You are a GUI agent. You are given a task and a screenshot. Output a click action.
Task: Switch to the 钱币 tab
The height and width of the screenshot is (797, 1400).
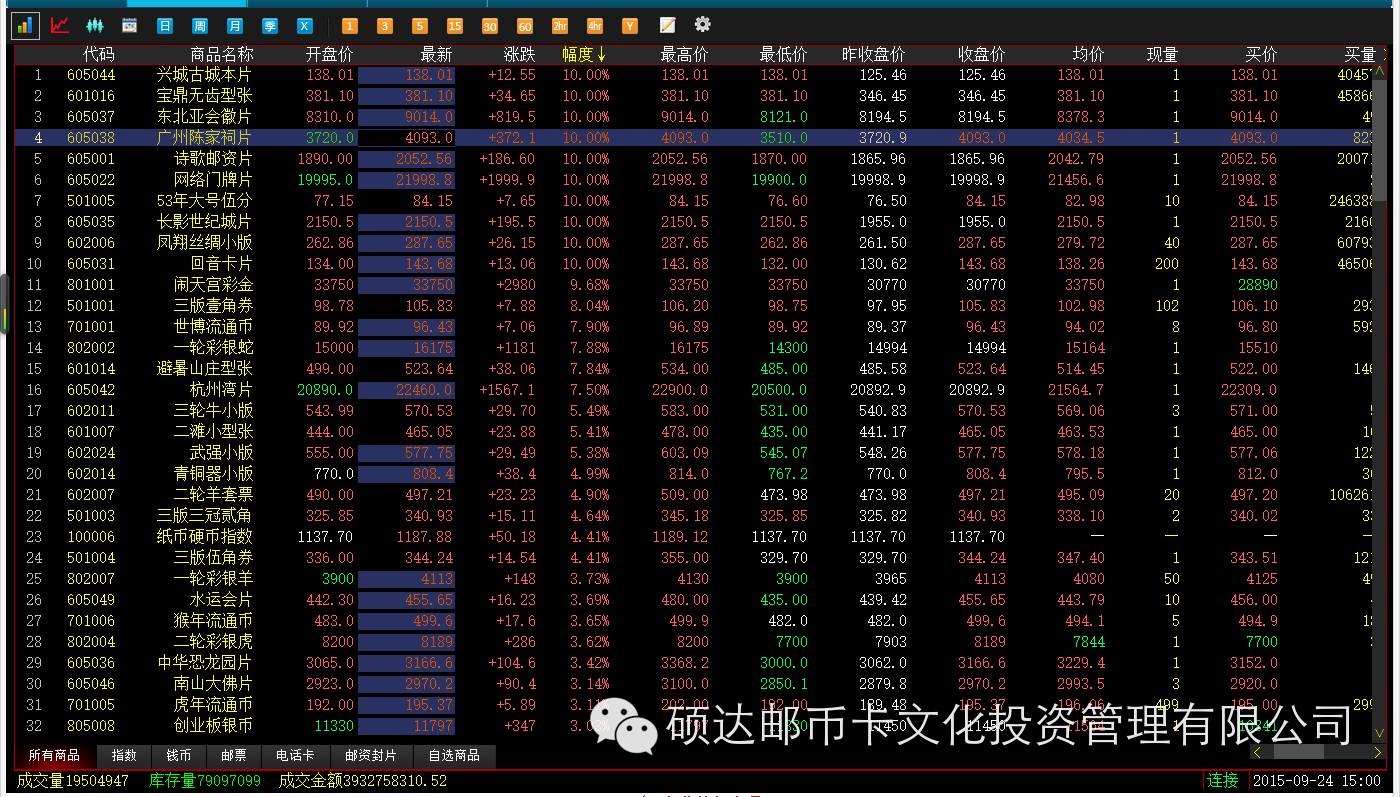[179, 756]
